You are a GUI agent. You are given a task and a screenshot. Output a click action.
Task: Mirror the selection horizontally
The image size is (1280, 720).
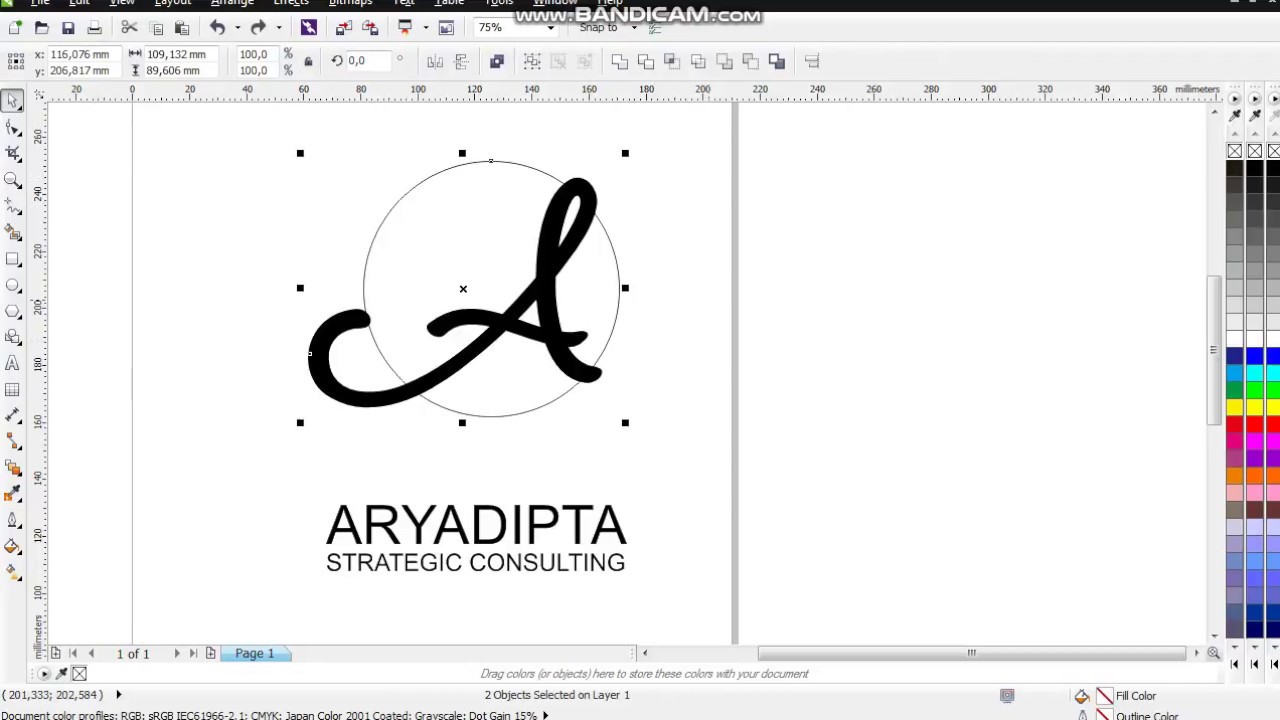(x=435, y=62)
